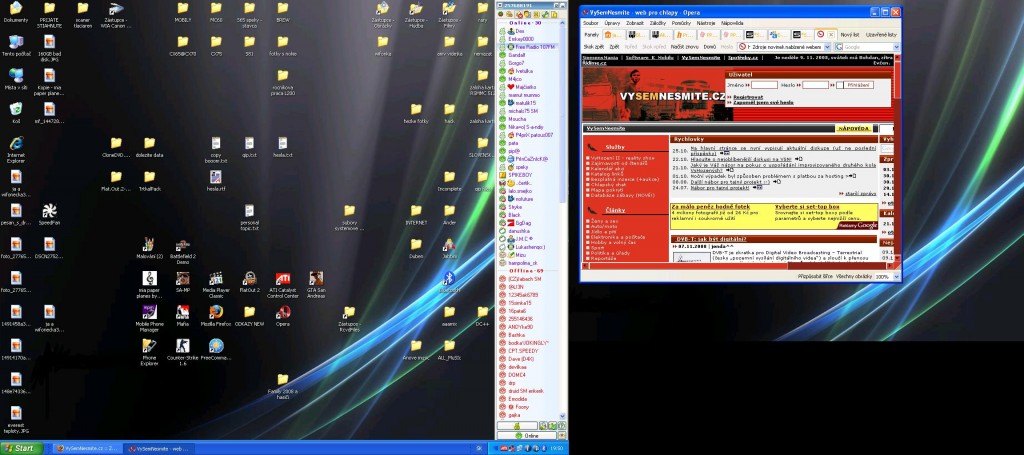Screen dimensions: 1024x455
Task: Click the horizontal scrollbar of the webpage
Action: coord(738,265)
